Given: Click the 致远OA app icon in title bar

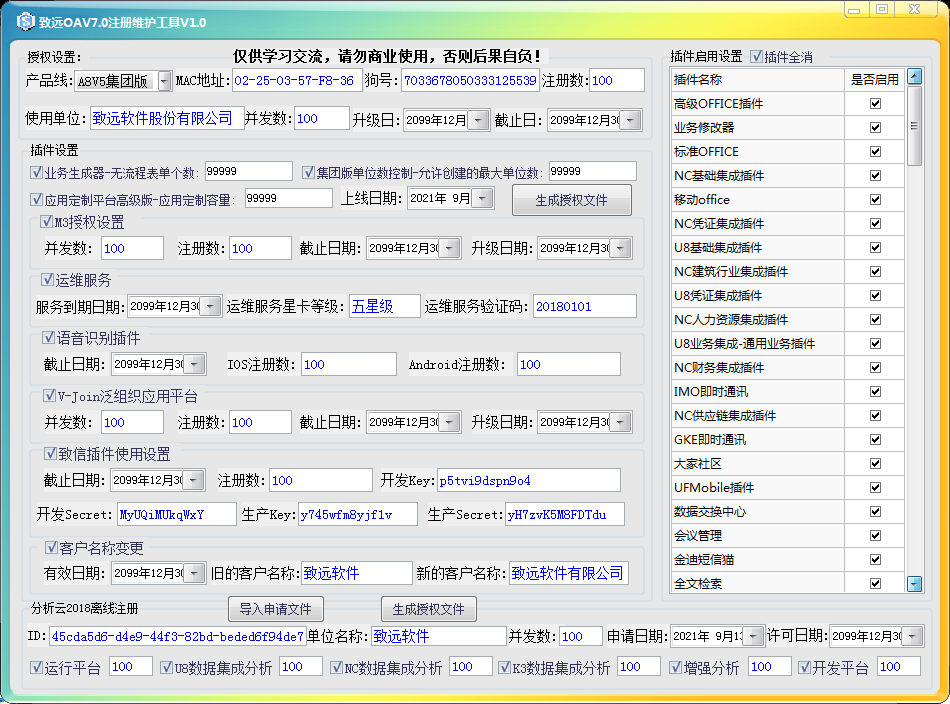Looking at the screenshot, I should pos(25,22).
